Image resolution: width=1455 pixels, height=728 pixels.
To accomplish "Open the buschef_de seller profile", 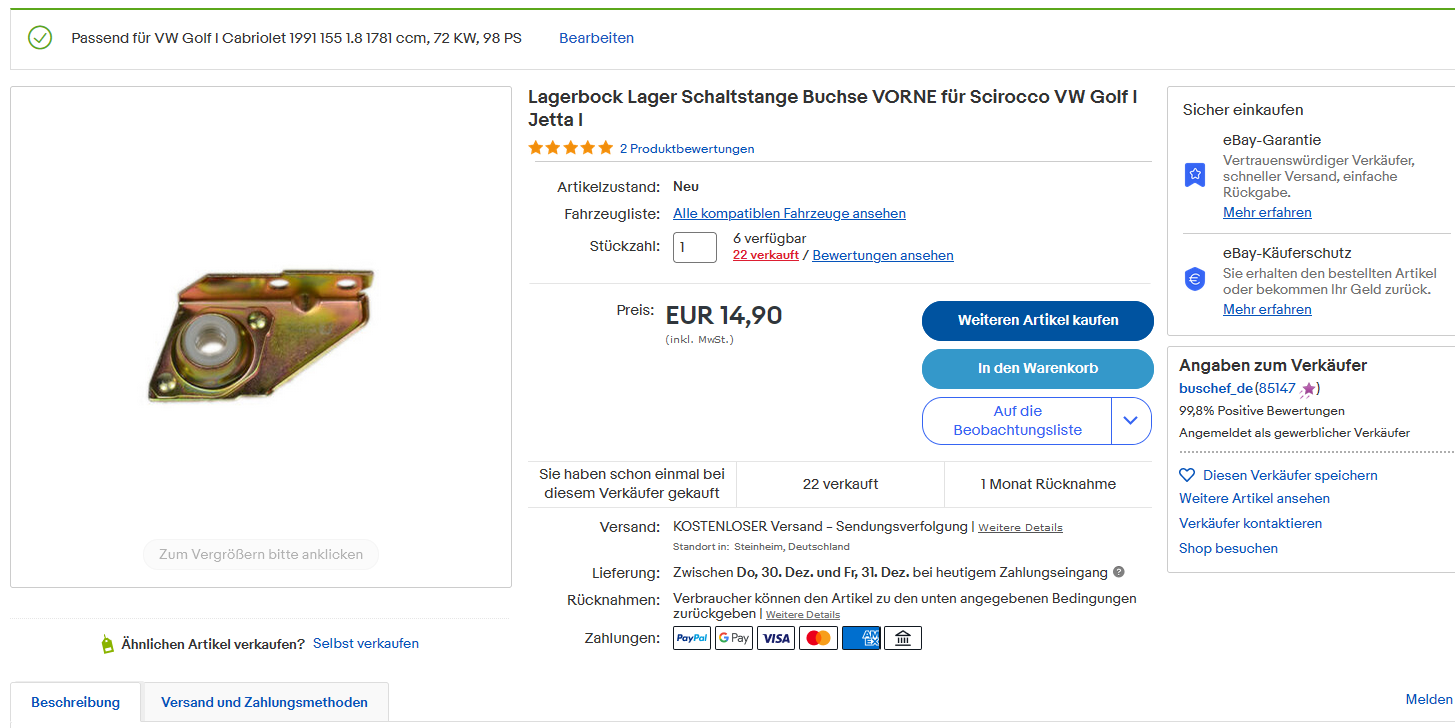I will [1216, 388].
